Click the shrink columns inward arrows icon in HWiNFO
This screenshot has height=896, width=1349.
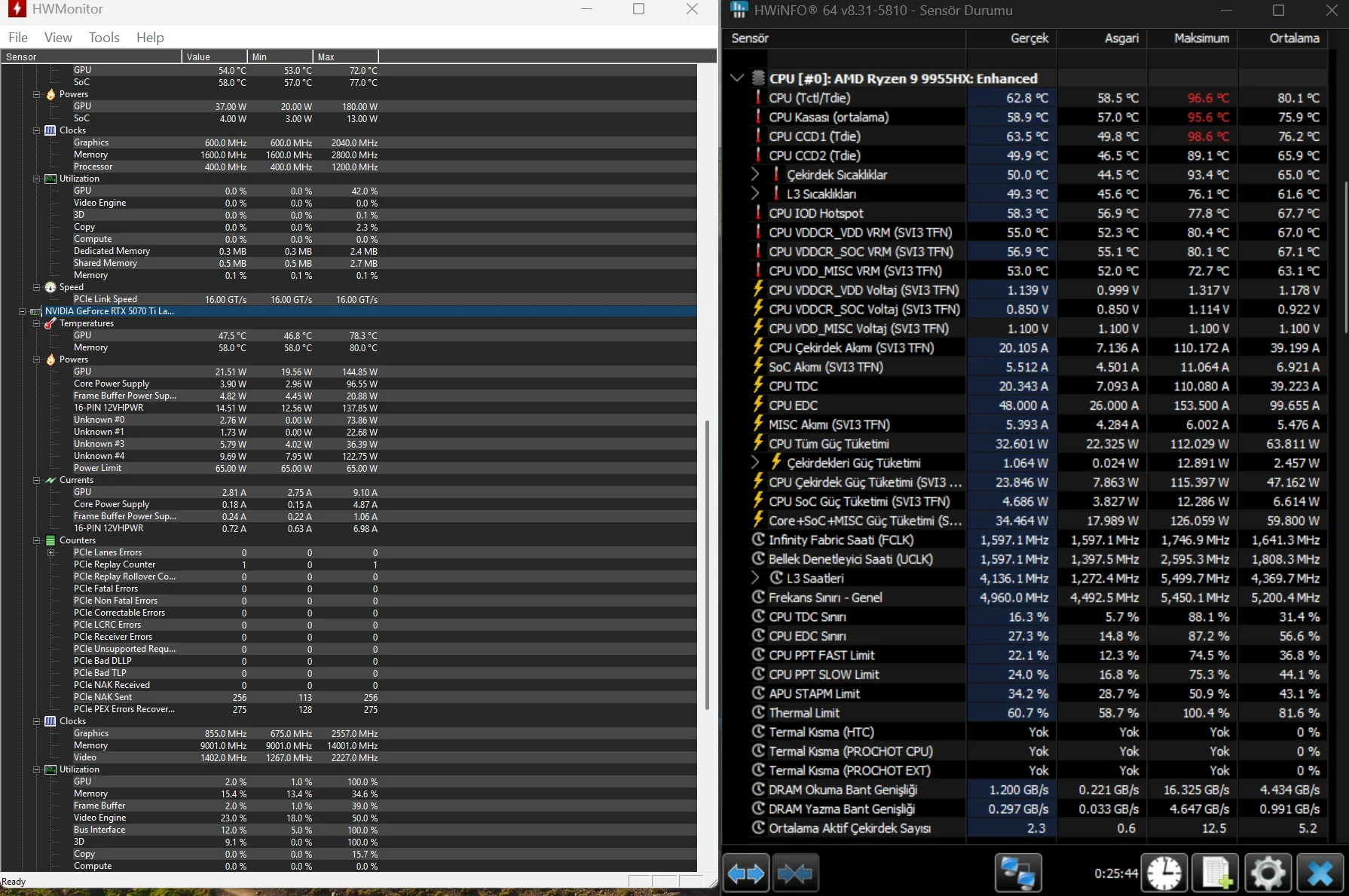[795, 873]
